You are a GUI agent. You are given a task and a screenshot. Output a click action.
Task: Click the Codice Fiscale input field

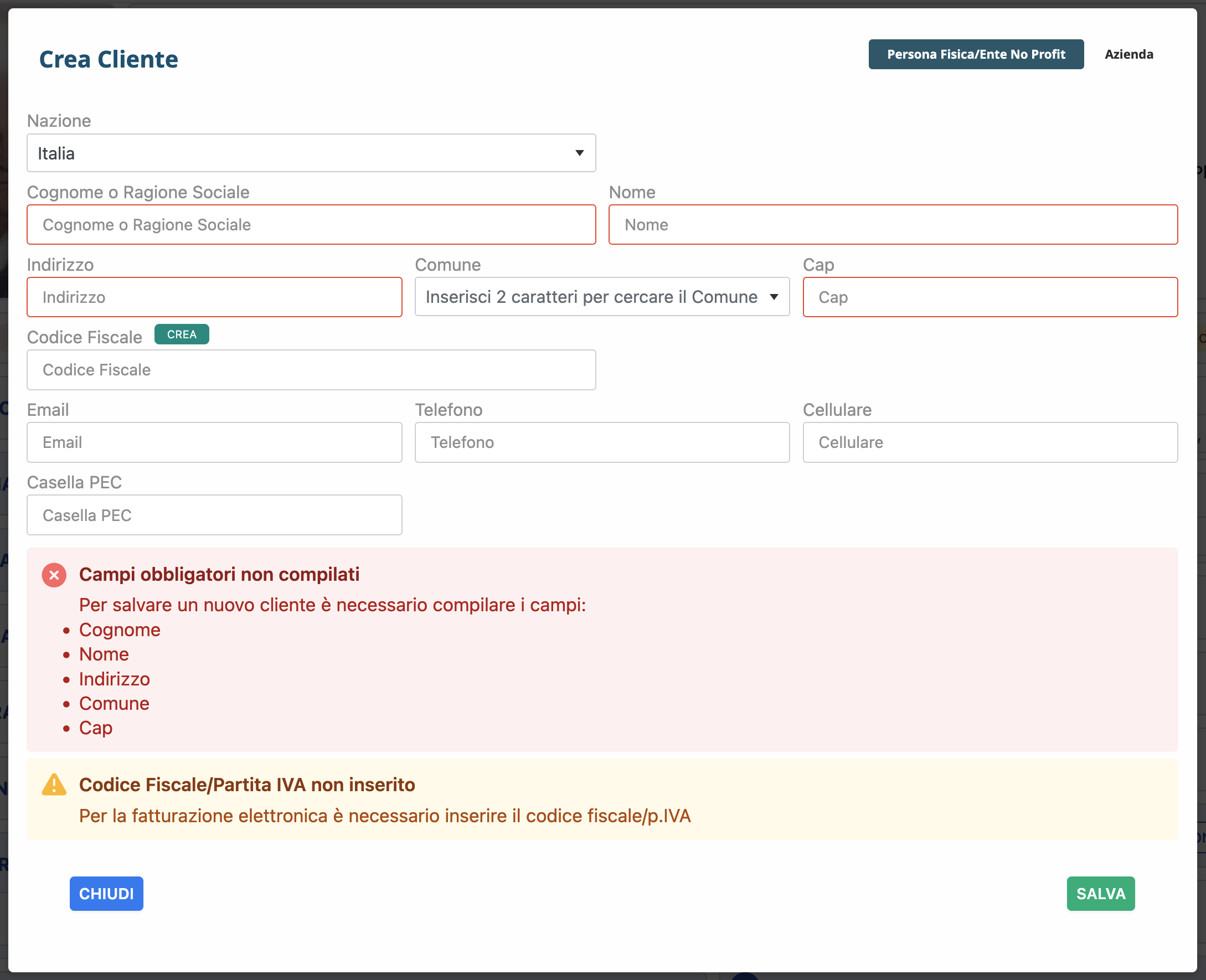311,370
